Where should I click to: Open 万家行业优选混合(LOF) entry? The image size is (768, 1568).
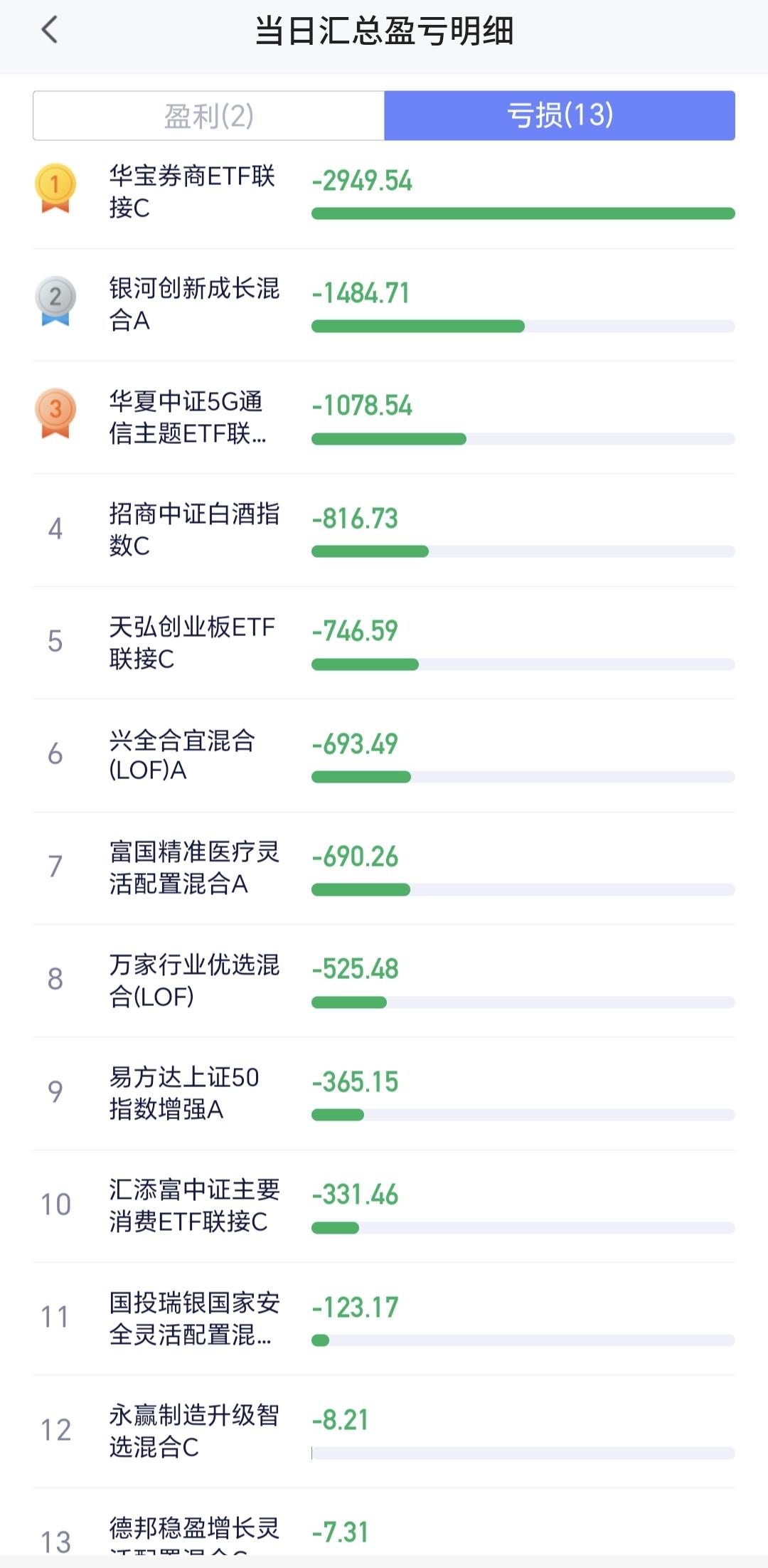pos(193,980)
